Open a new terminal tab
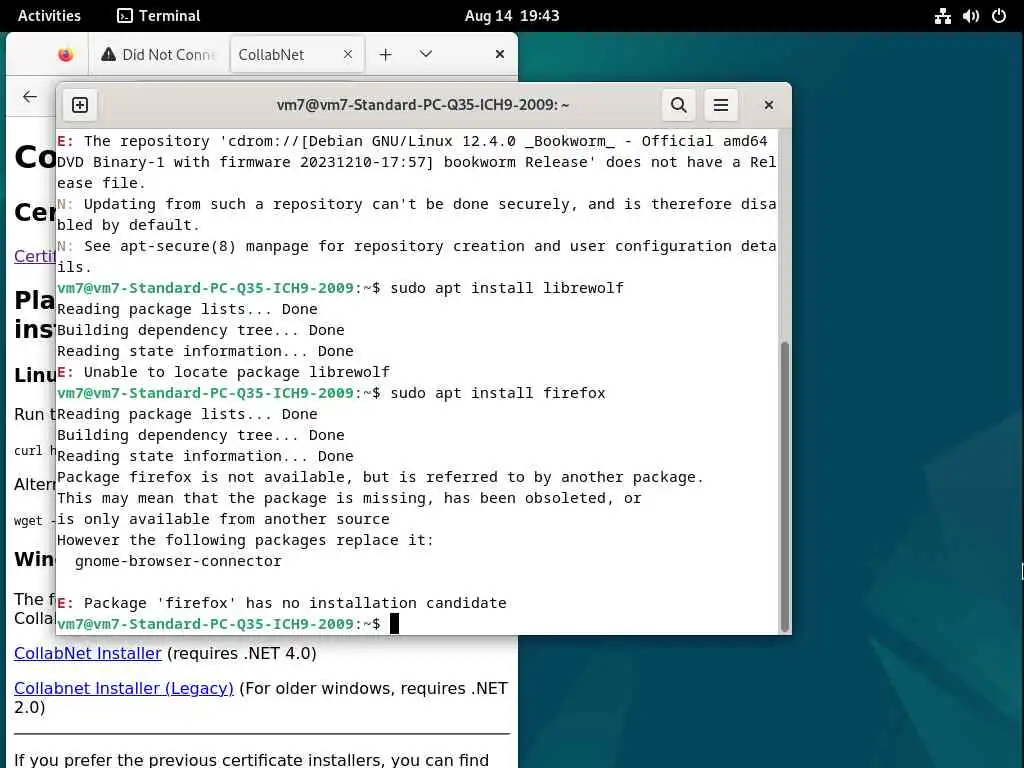 click(80, 105)
